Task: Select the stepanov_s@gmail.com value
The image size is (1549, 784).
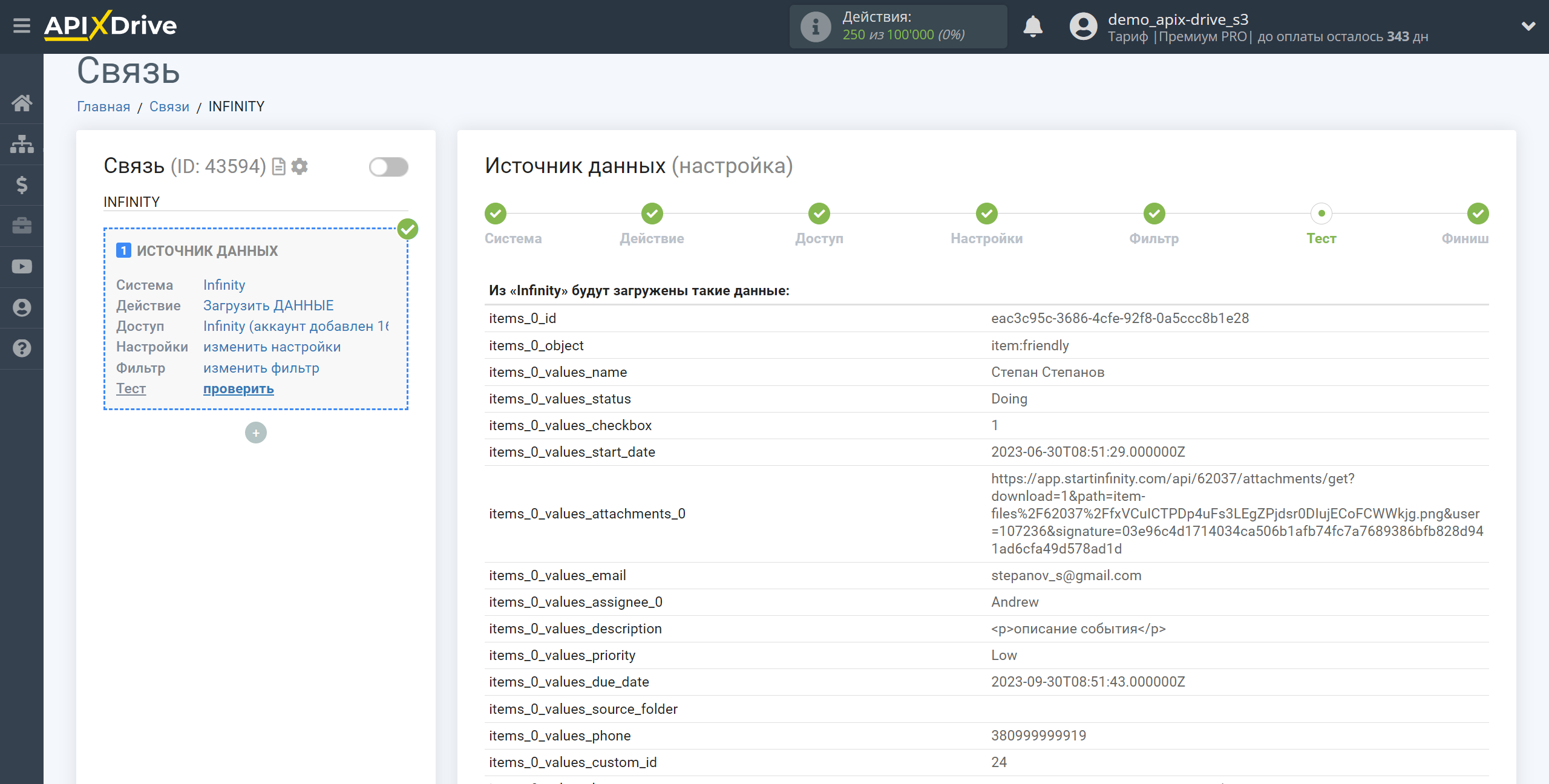Action: (1066, 575)
